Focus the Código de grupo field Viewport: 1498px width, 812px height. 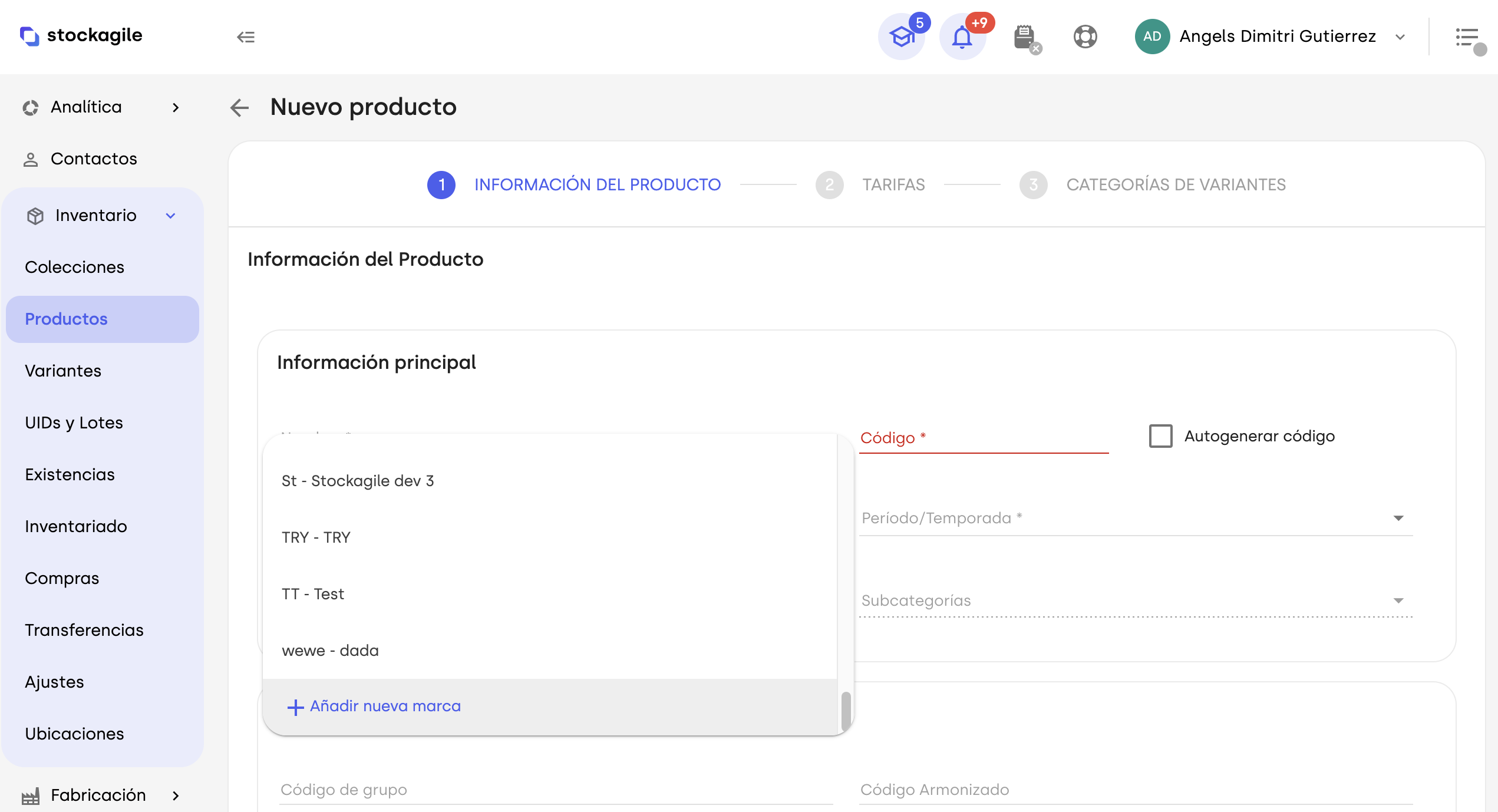coord(556,790)
